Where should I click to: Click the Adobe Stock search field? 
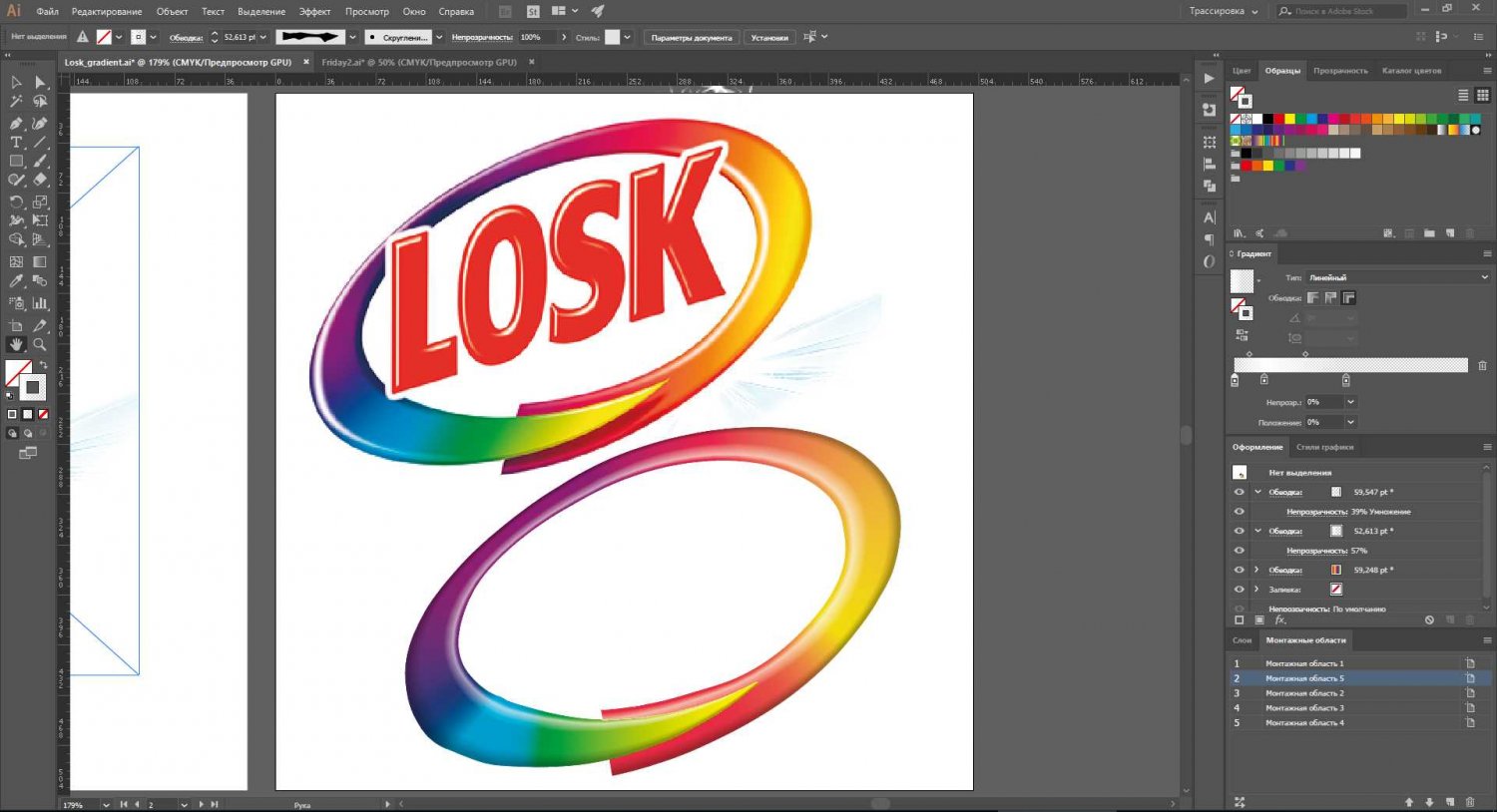(1342, 11)
